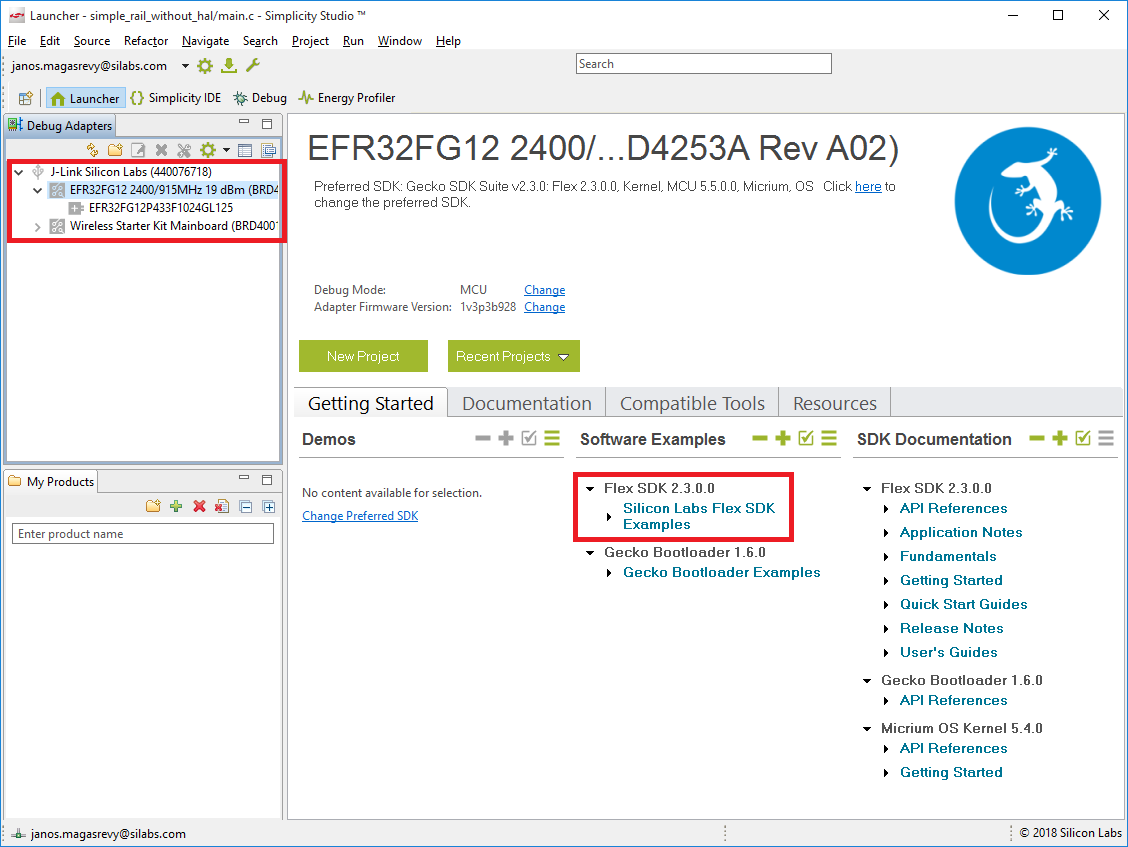Click red X delete in My Products
Screen dimensions: 1128x847
point(199,507)
